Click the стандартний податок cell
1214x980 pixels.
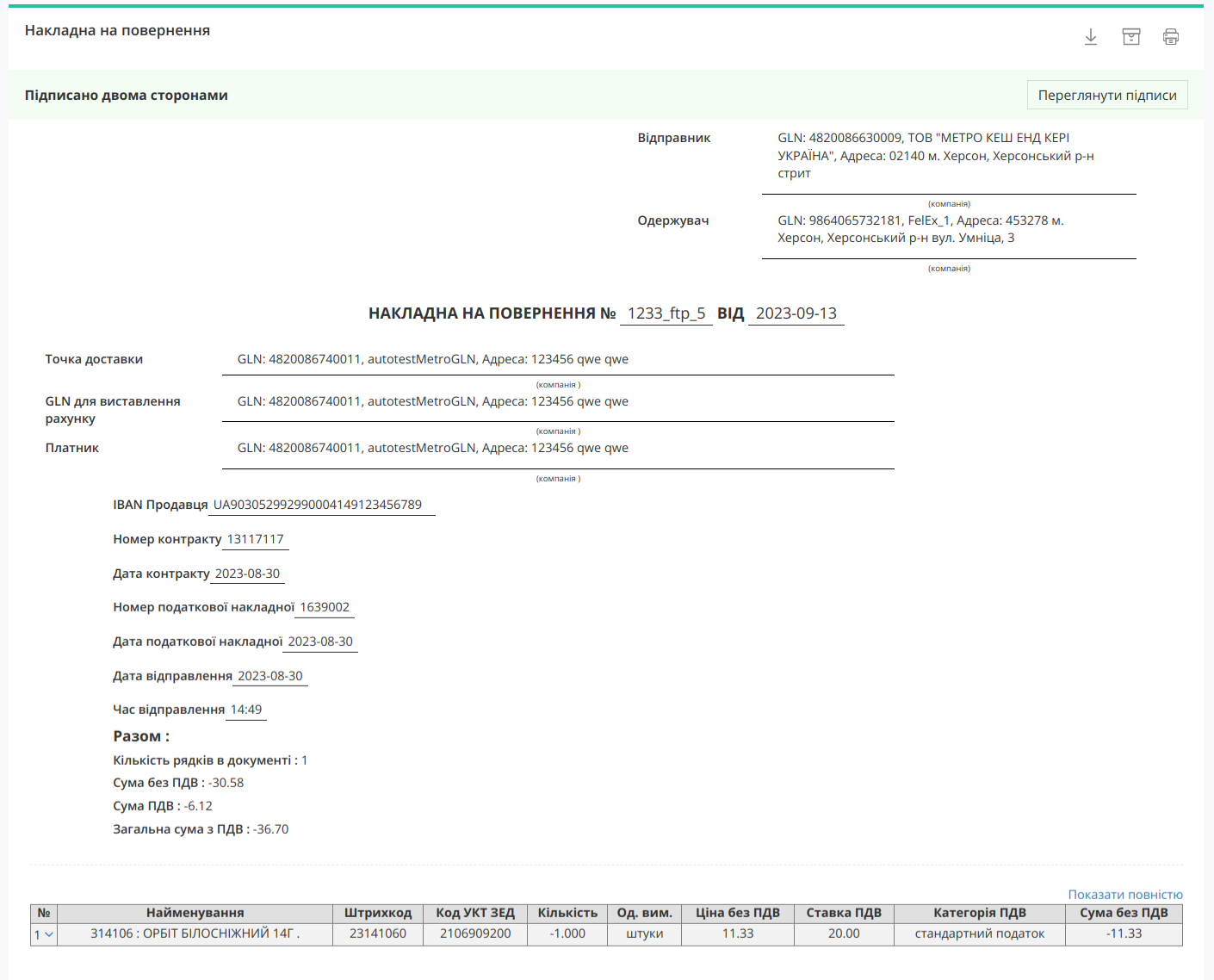980,933
